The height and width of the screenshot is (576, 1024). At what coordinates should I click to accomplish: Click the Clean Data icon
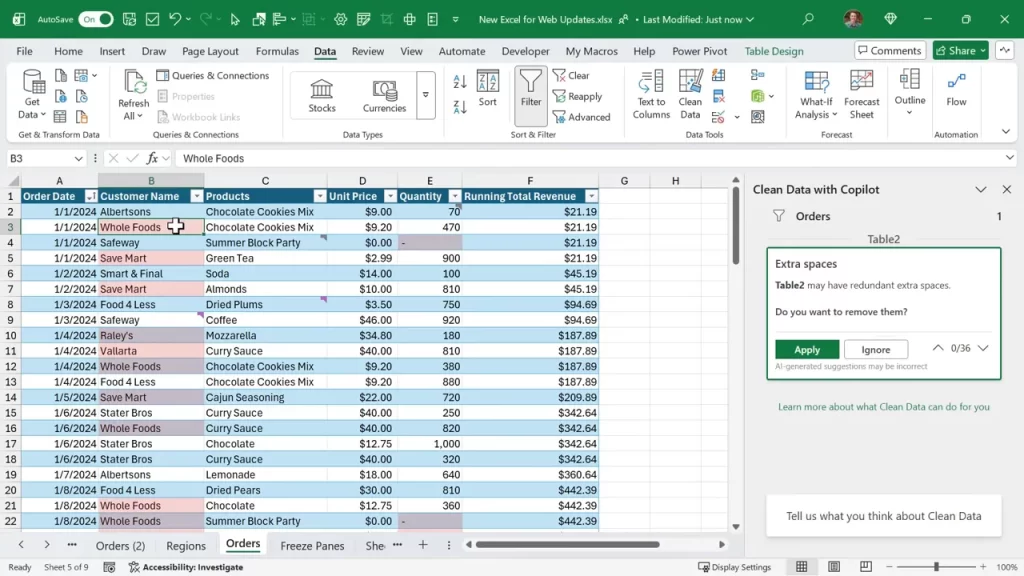689,95
